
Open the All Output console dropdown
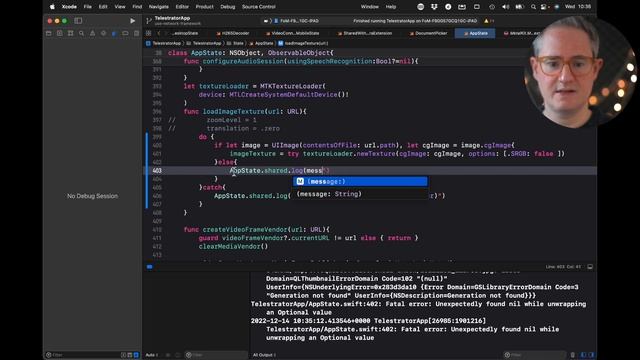(264, 355)
